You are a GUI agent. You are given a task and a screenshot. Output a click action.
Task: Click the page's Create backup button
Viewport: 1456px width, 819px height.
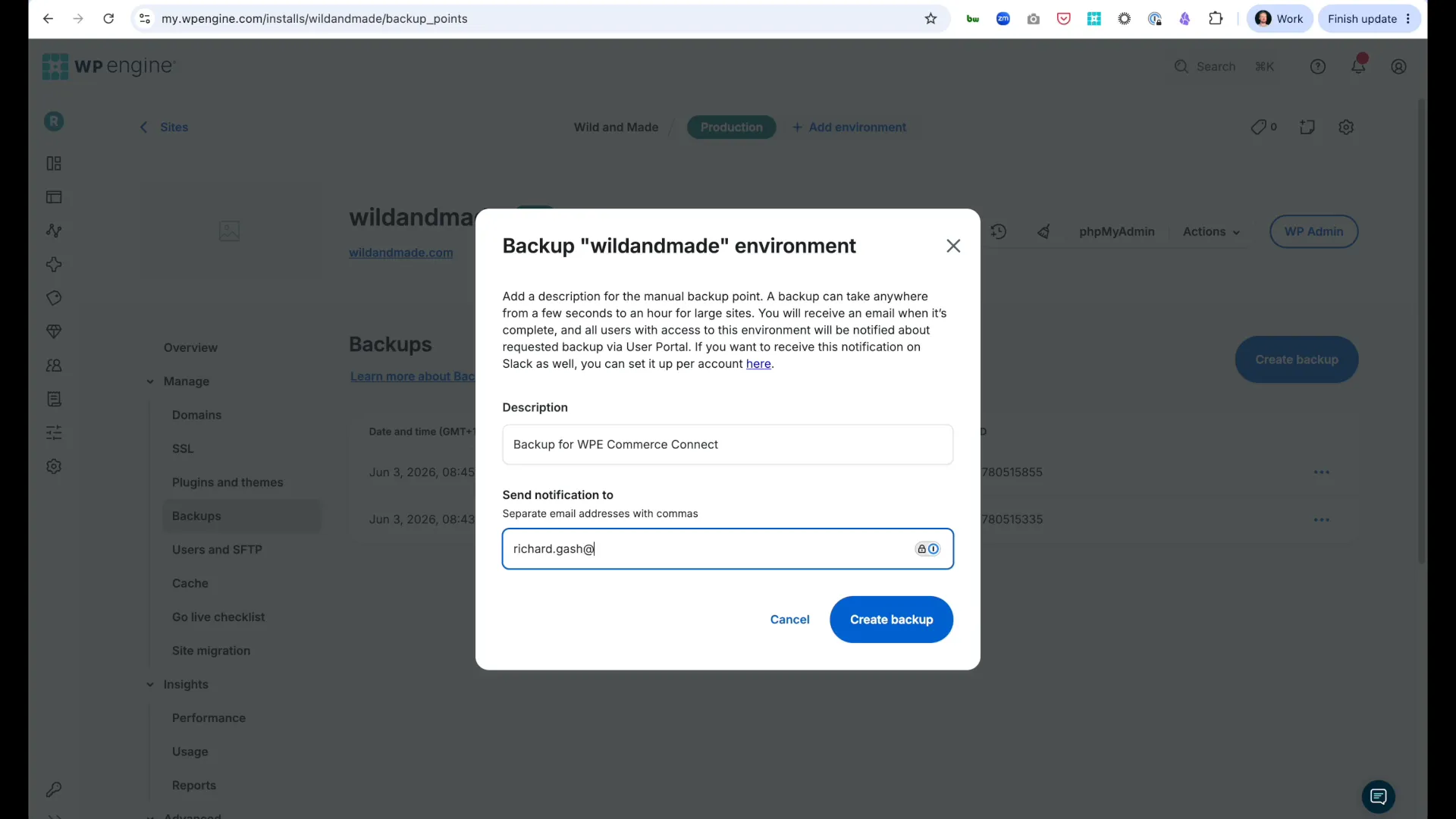(1296, 359)
